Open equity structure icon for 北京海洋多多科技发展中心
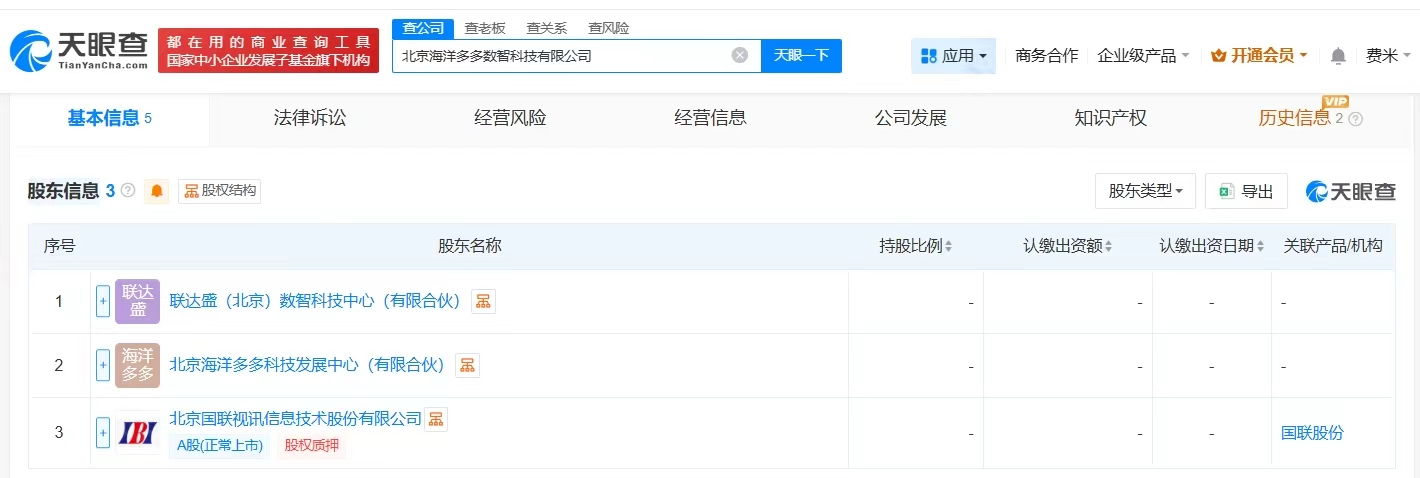This screenshot has height=478, width=1420. coord(467,365)
